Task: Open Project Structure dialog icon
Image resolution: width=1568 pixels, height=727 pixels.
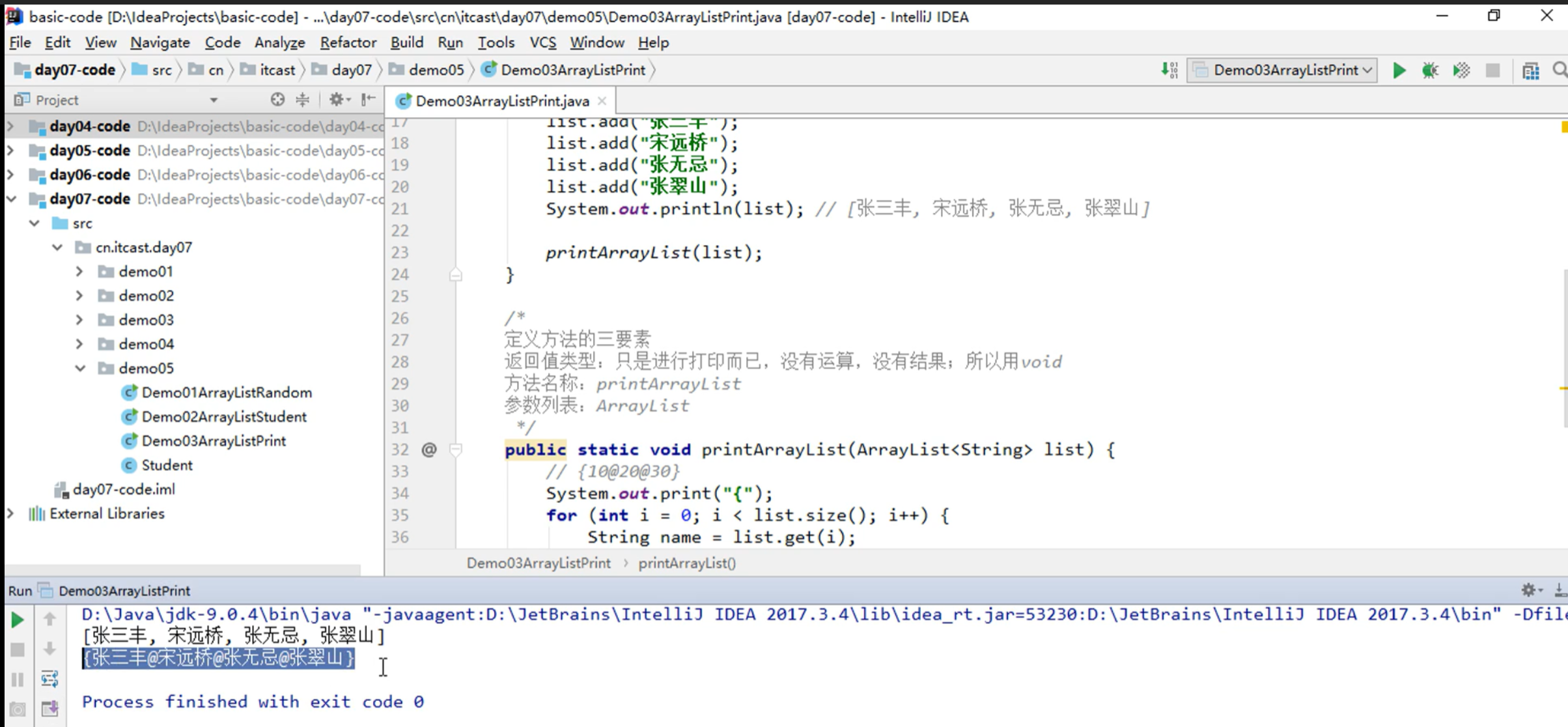Action: [x=1530, y=70]
